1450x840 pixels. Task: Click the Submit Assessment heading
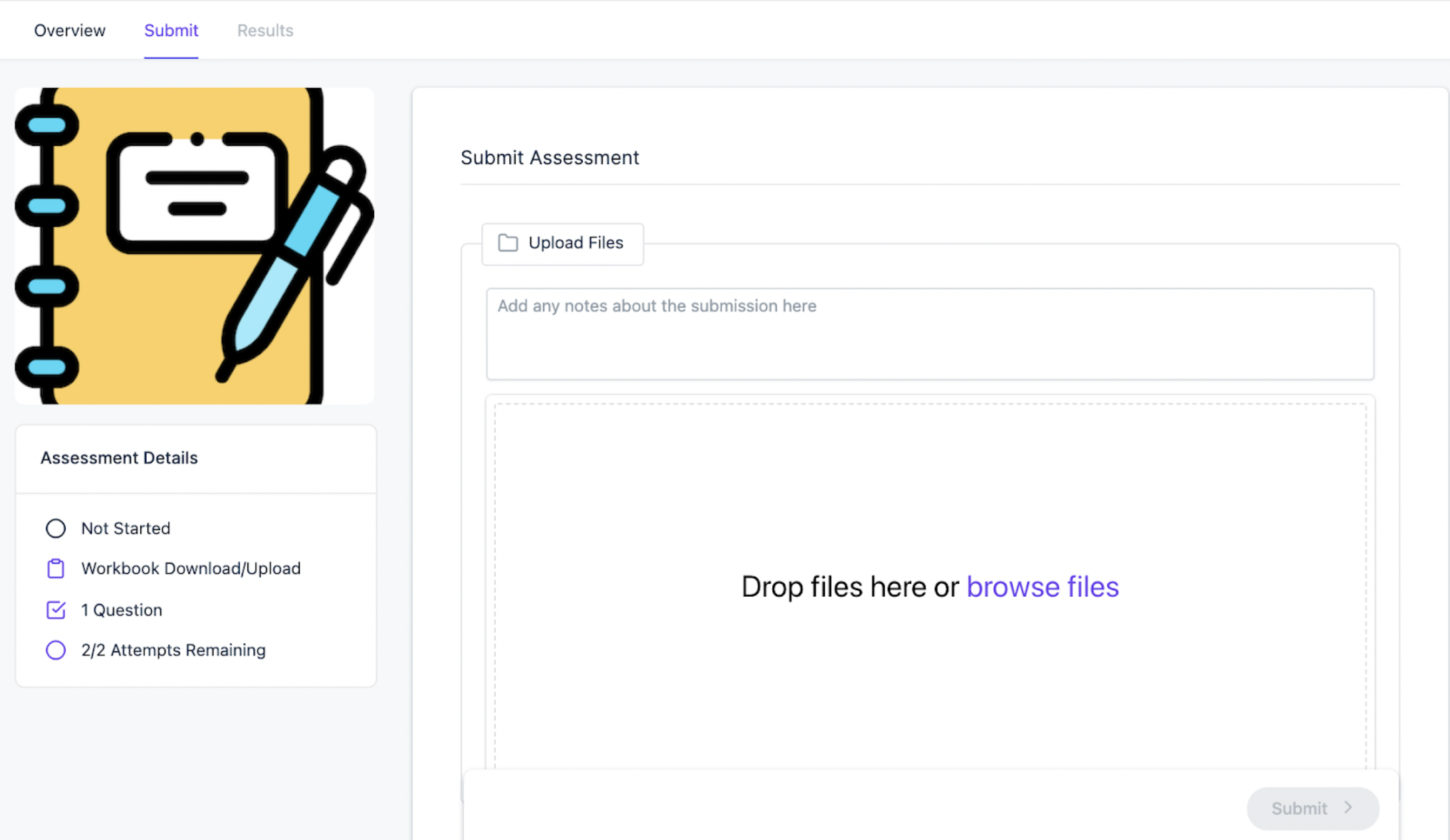tap(550, 157)
